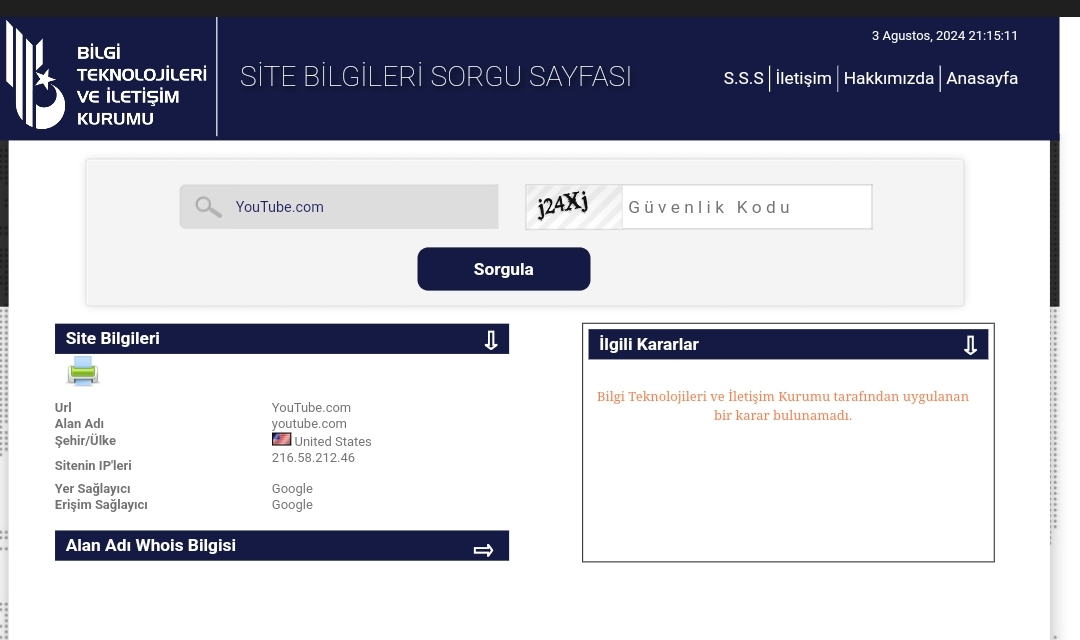Screen dimensions: 1080x640
Task: Focus the Güvenlik Kodu input field
Action: click(x=747, y=207)
